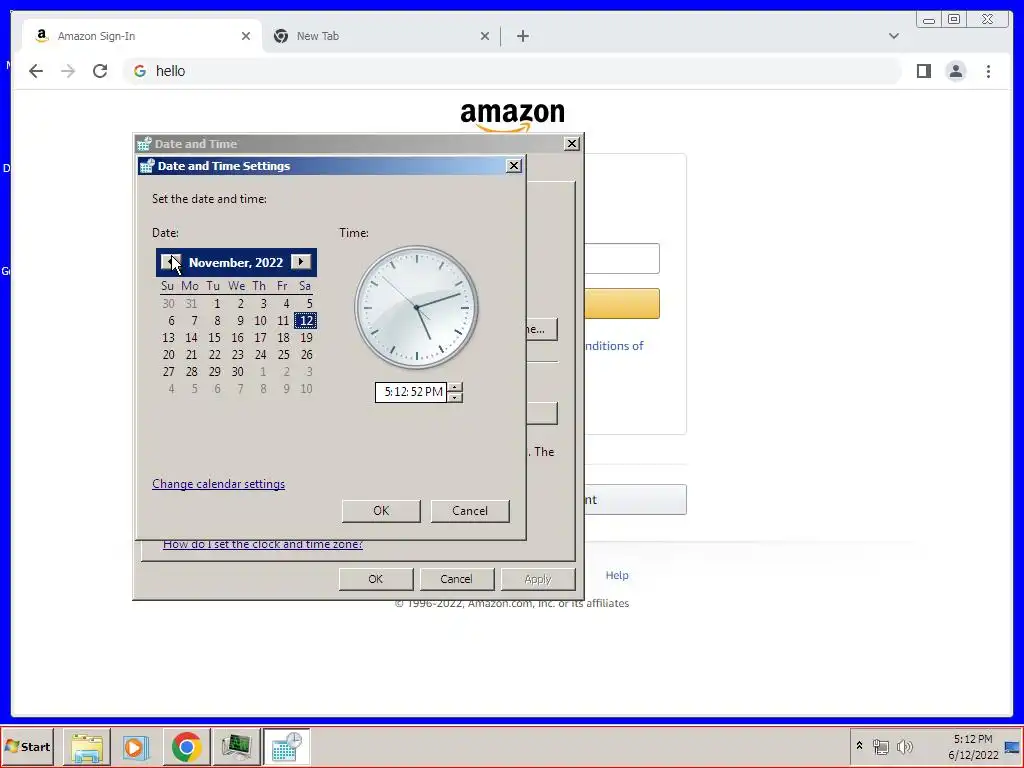
Task: Click the analog clock face
Action: 416,307
